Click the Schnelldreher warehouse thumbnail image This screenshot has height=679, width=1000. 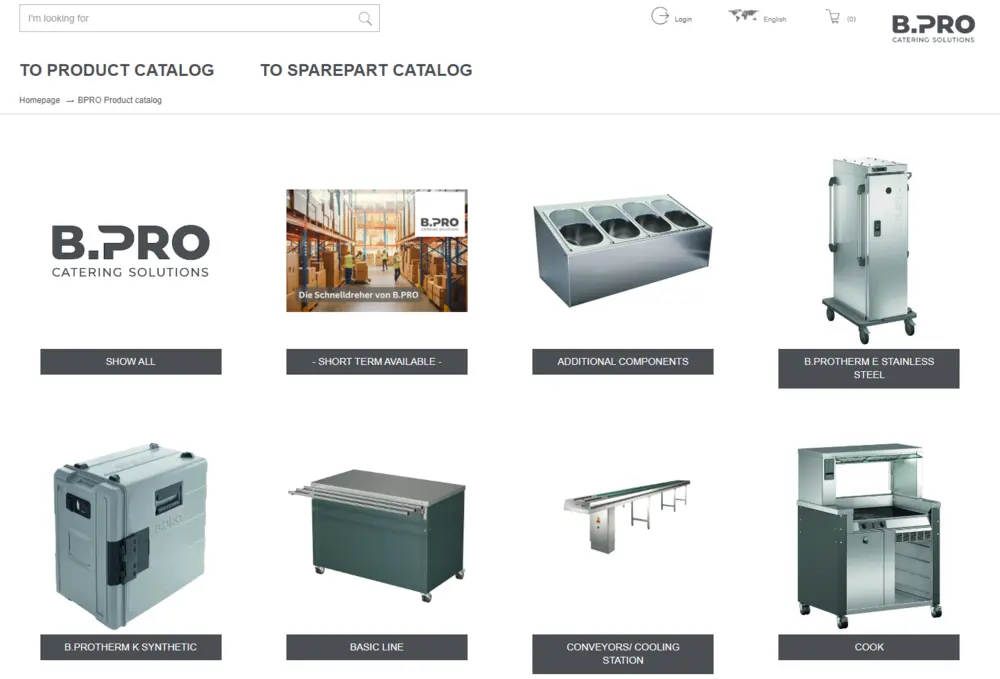click(376, 250)
